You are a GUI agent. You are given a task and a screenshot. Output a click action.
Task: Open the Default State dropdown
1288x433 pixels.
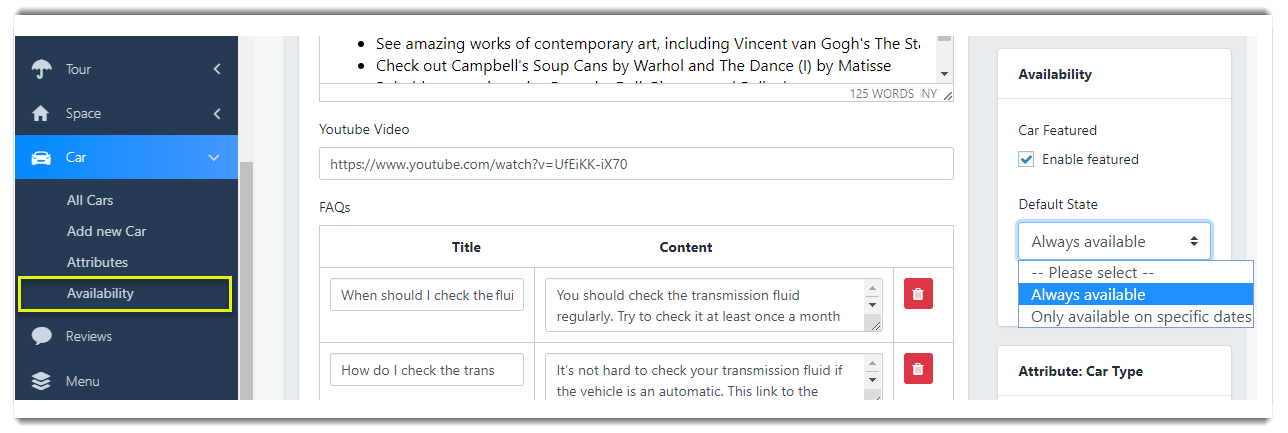click(1114, 241)
